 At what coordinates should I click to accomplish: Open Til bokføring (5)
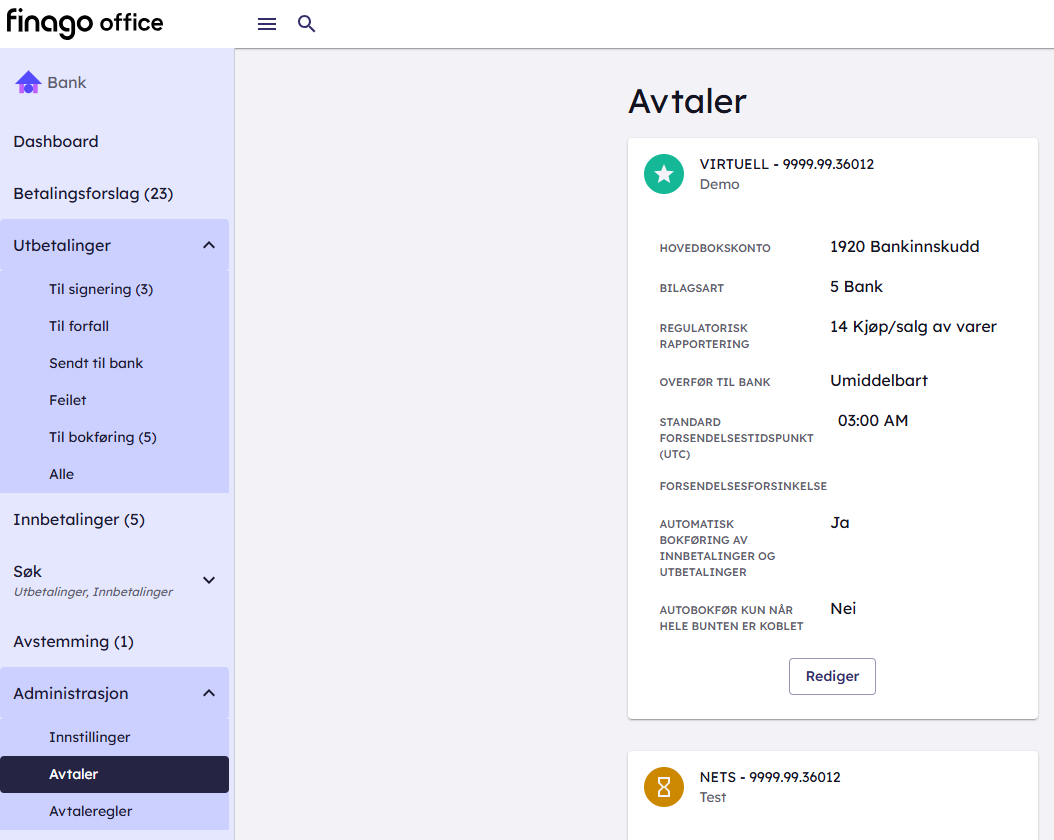click(103, 437)
